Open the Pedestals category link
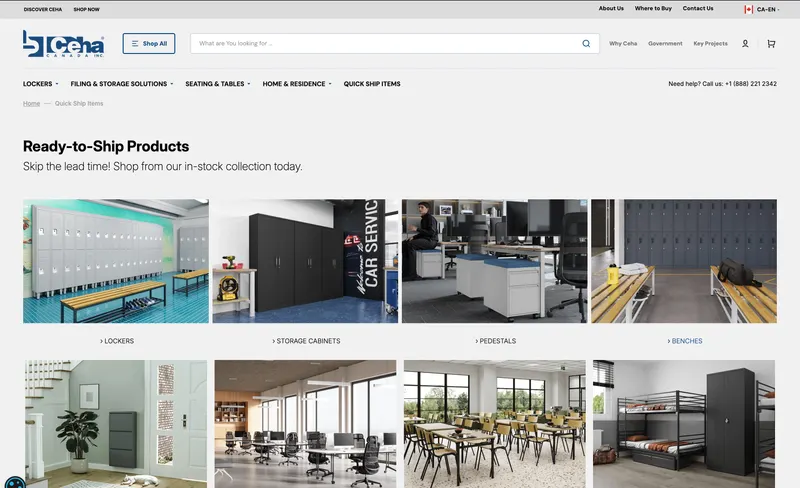Image resolution: width=800 pixels, height=488 pixels. [495, 341]
